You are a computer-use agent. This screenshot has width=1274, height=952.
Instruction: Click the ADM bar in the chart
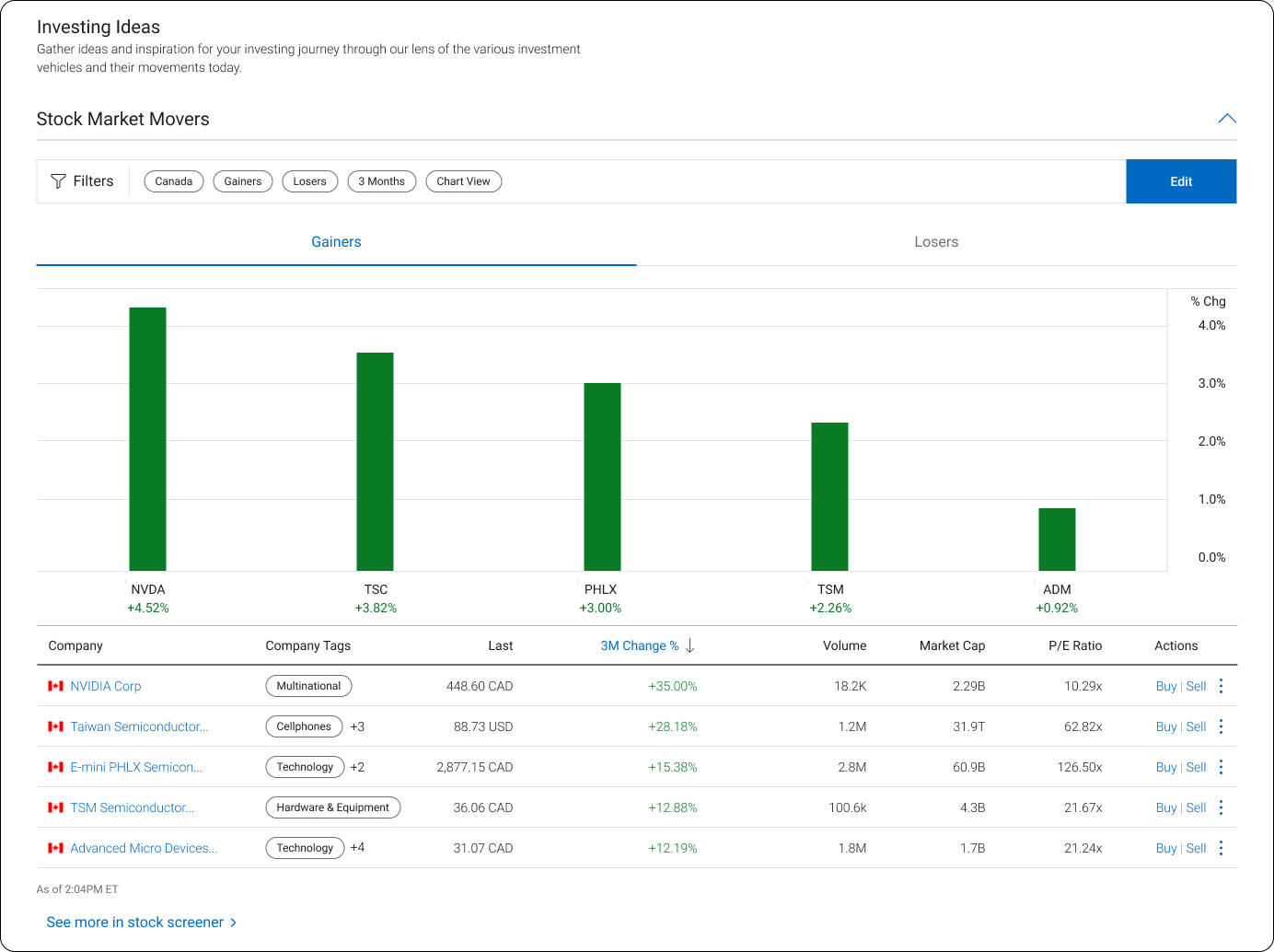1057,540
